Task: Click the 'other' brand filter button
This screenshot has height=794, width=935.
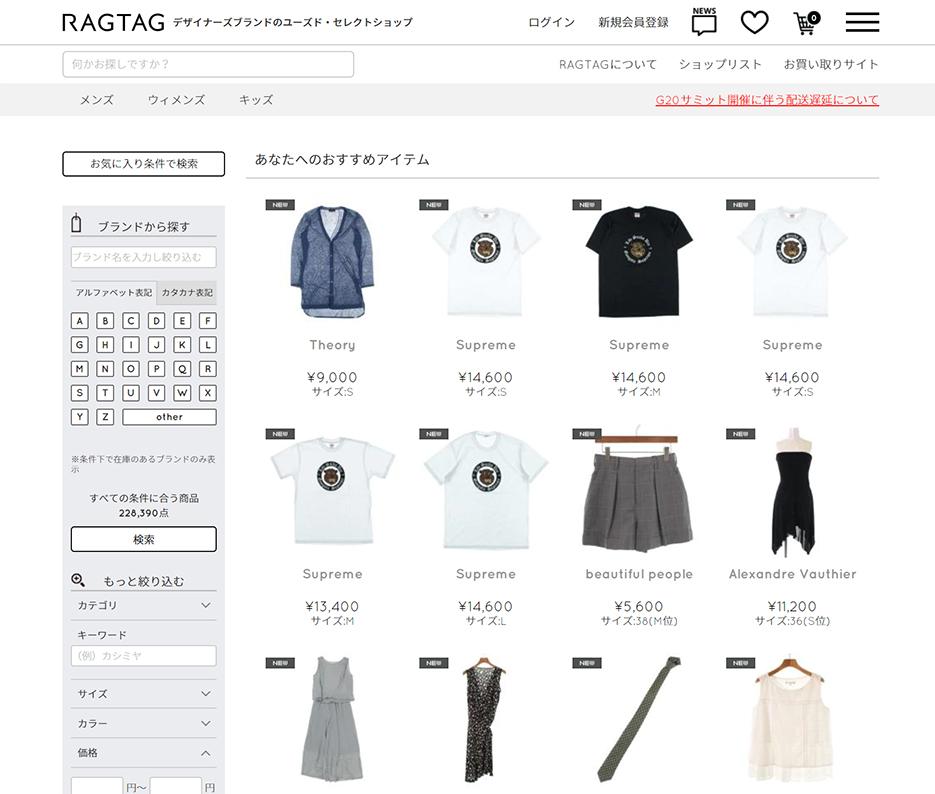Action: point(169,417)
